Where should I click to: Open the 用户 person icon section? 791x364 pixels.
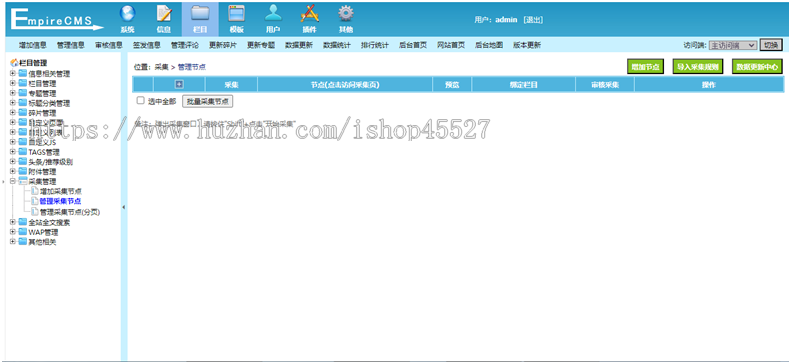[x=273, y=19]
